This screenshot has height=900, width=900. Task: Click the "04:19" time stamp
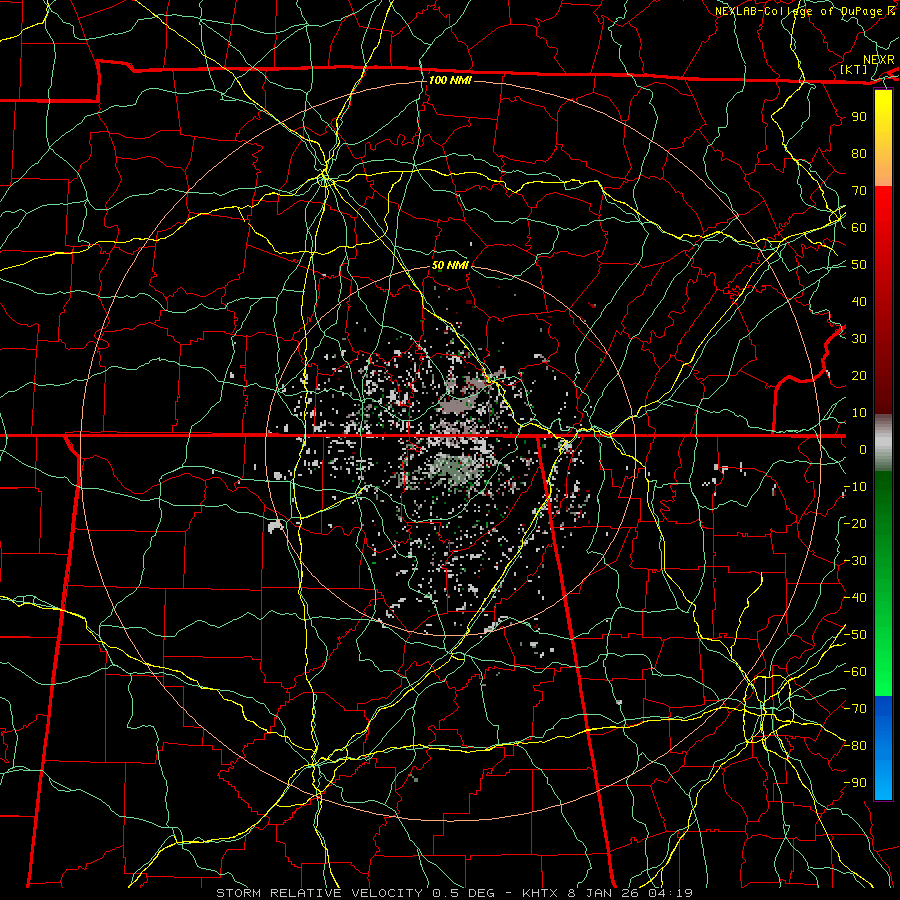[670, 893]
